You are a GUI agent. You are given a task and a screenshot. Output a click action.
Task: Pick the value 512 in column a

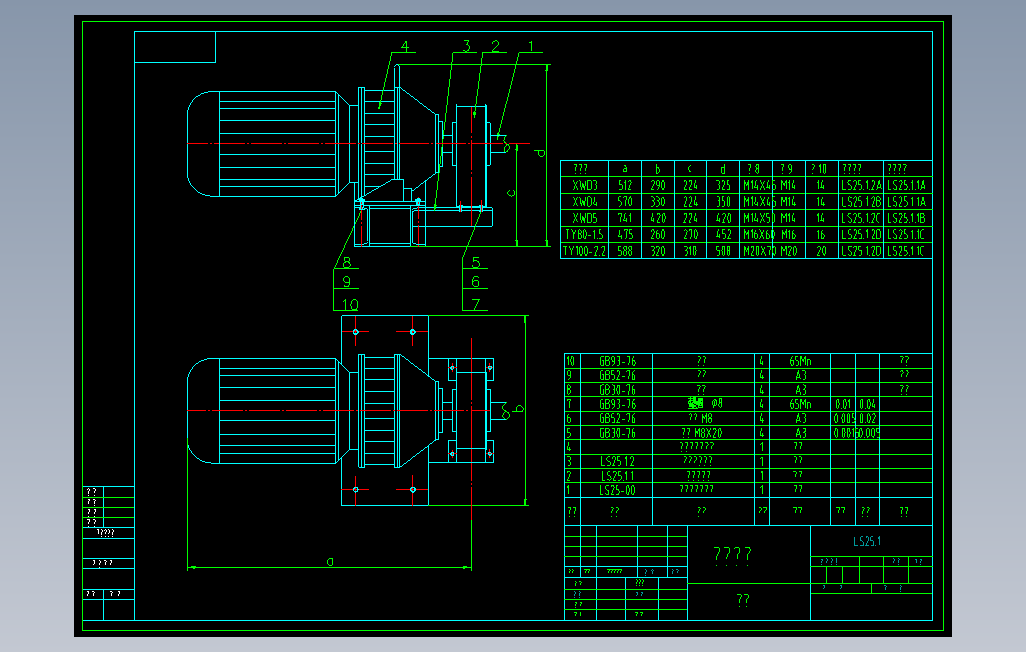coord(625,185)
